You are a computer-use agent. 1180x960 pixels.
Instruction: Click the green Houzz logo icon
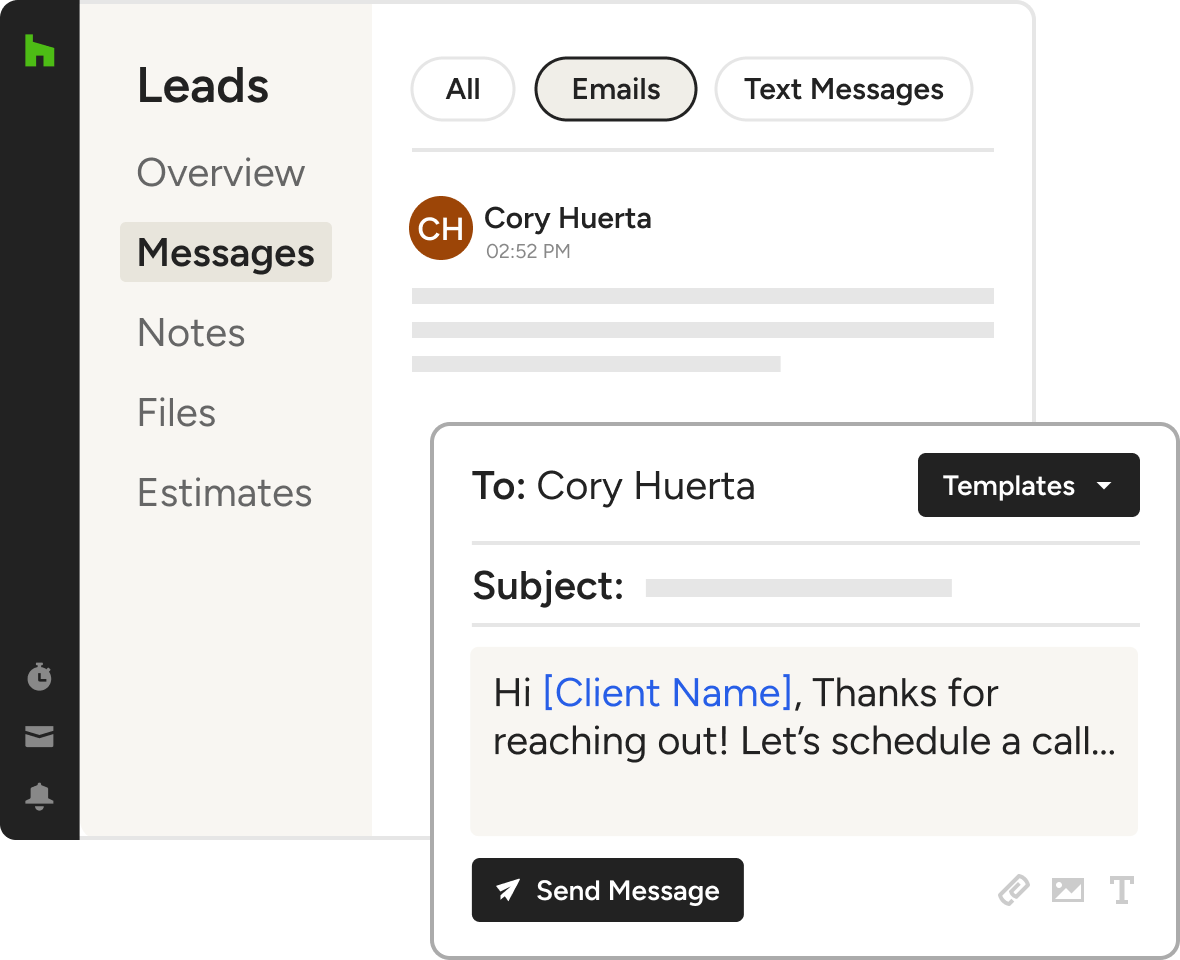[x=39, y=51]
